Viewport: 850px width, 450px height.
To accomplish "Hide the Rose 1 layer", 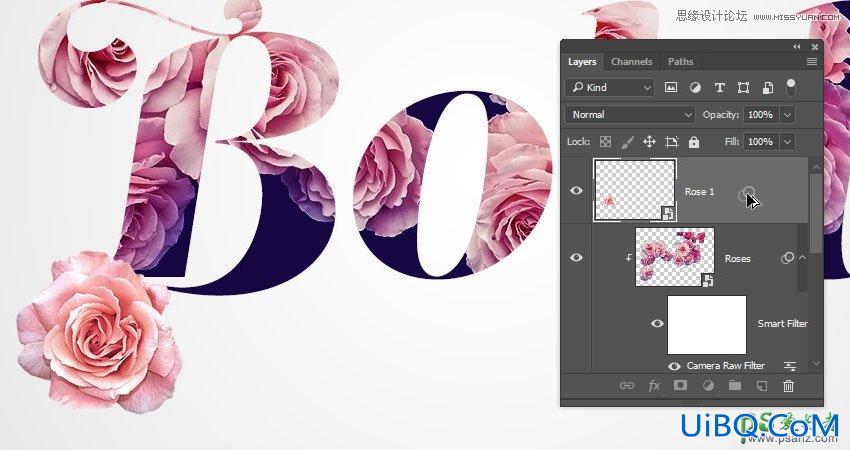I will coord(576,191).
